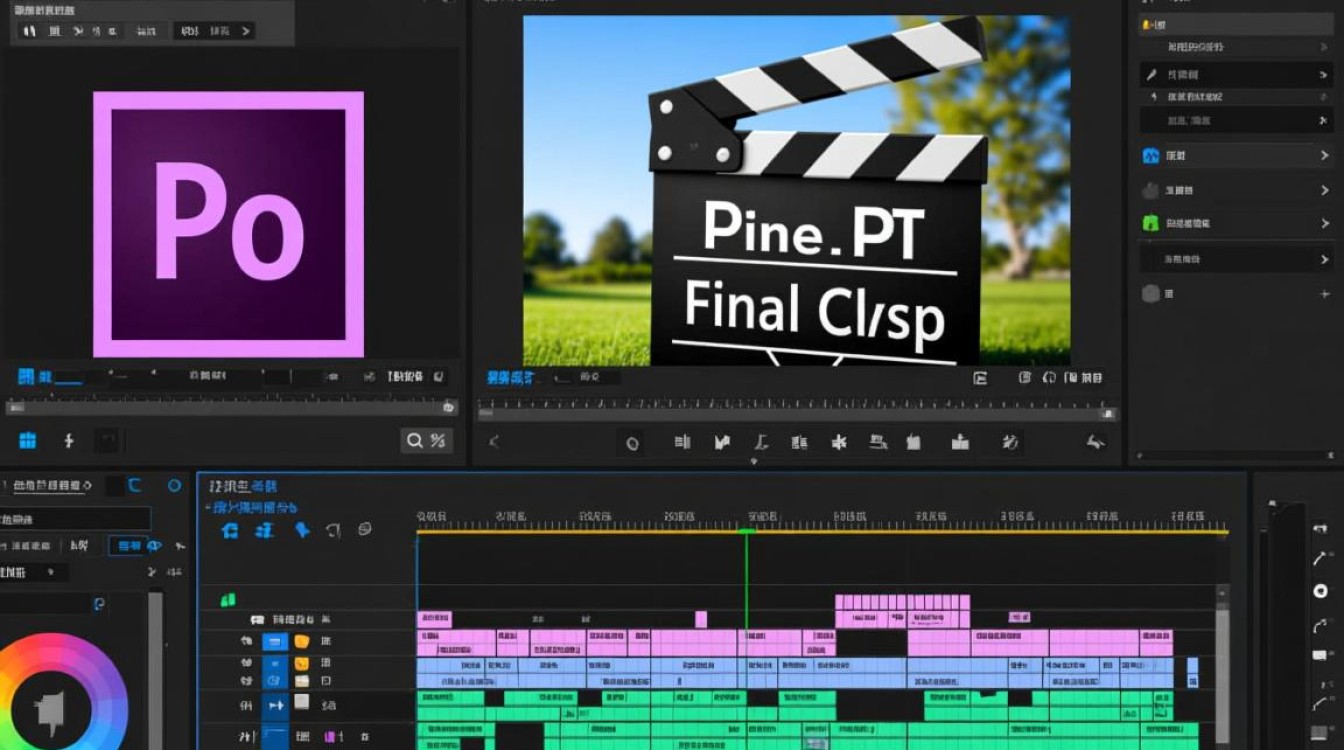Click the chevron ending the top-left panel toolbar
This screenshot has height=750, width=1344.
point(246,31)
